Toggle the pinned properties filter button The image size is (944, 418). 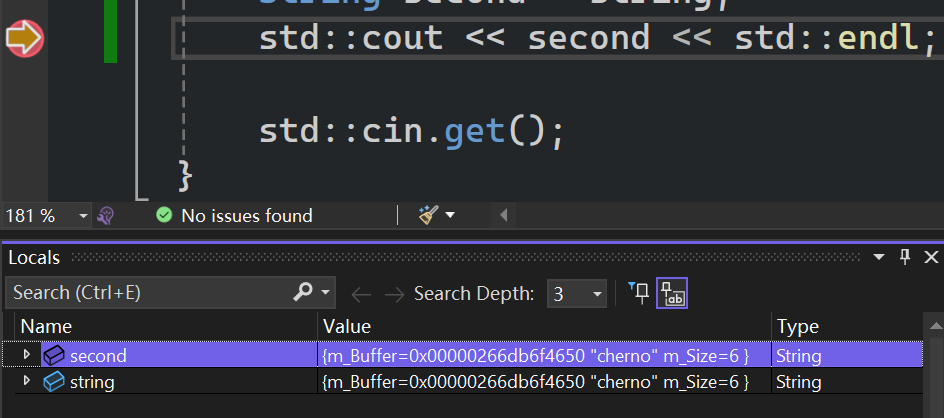(x=638, y=293)
